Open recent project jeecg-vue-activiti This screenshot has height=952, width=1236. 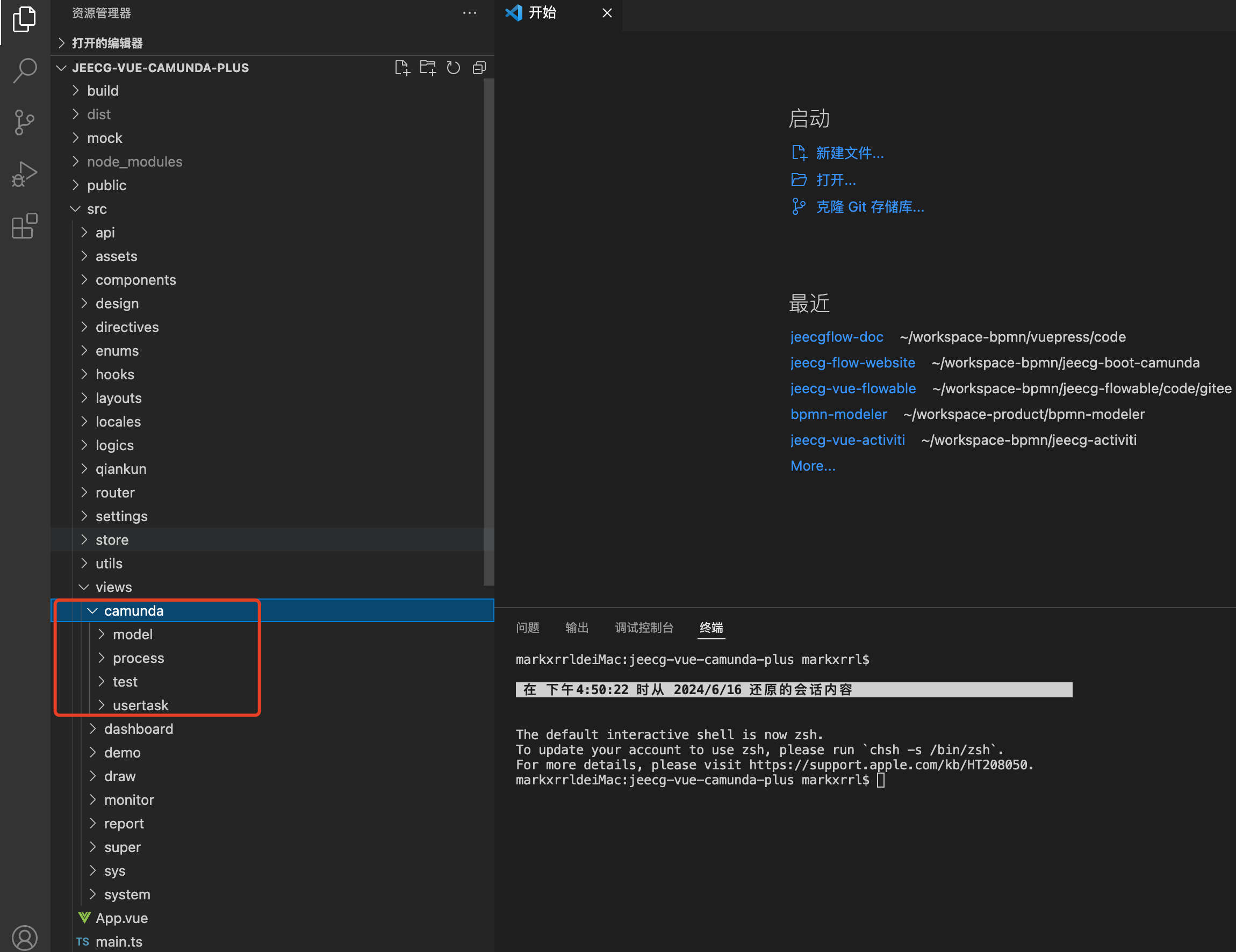pos(847,439)
